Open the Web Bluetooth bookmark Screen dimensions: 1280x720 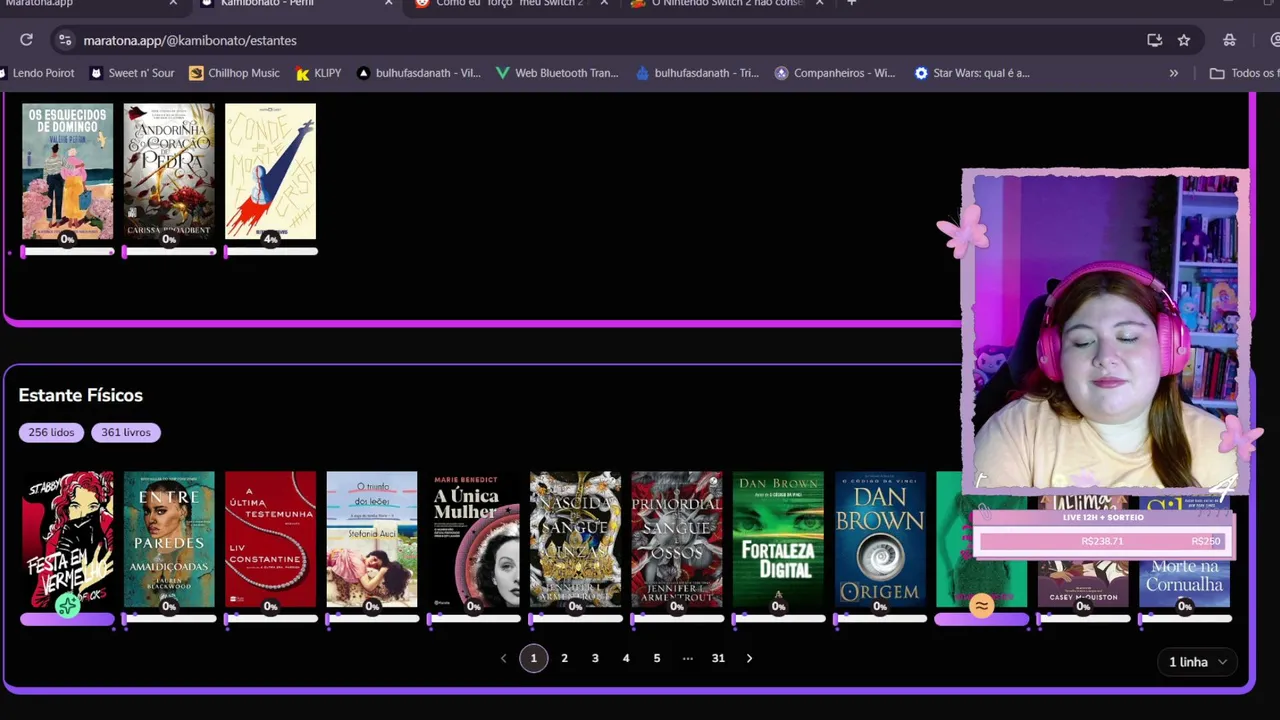click(558, 73)
